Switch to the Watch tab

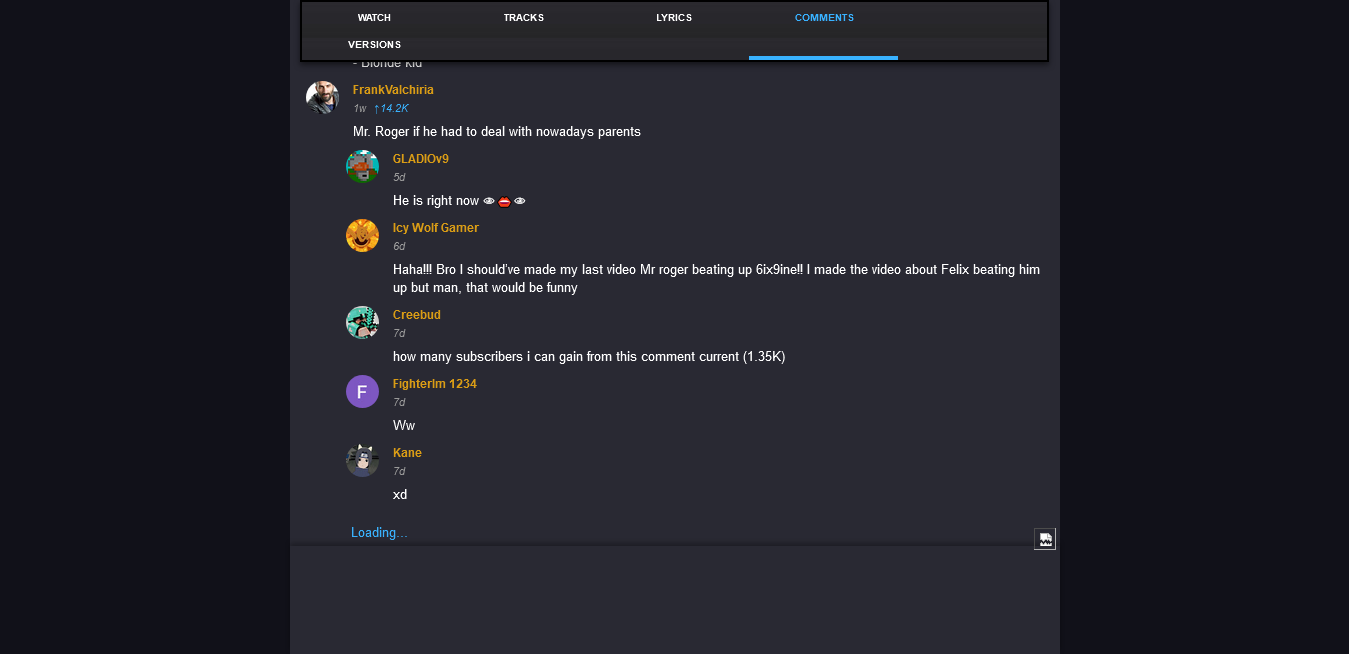pyautogui.click(x=374, y=18)
